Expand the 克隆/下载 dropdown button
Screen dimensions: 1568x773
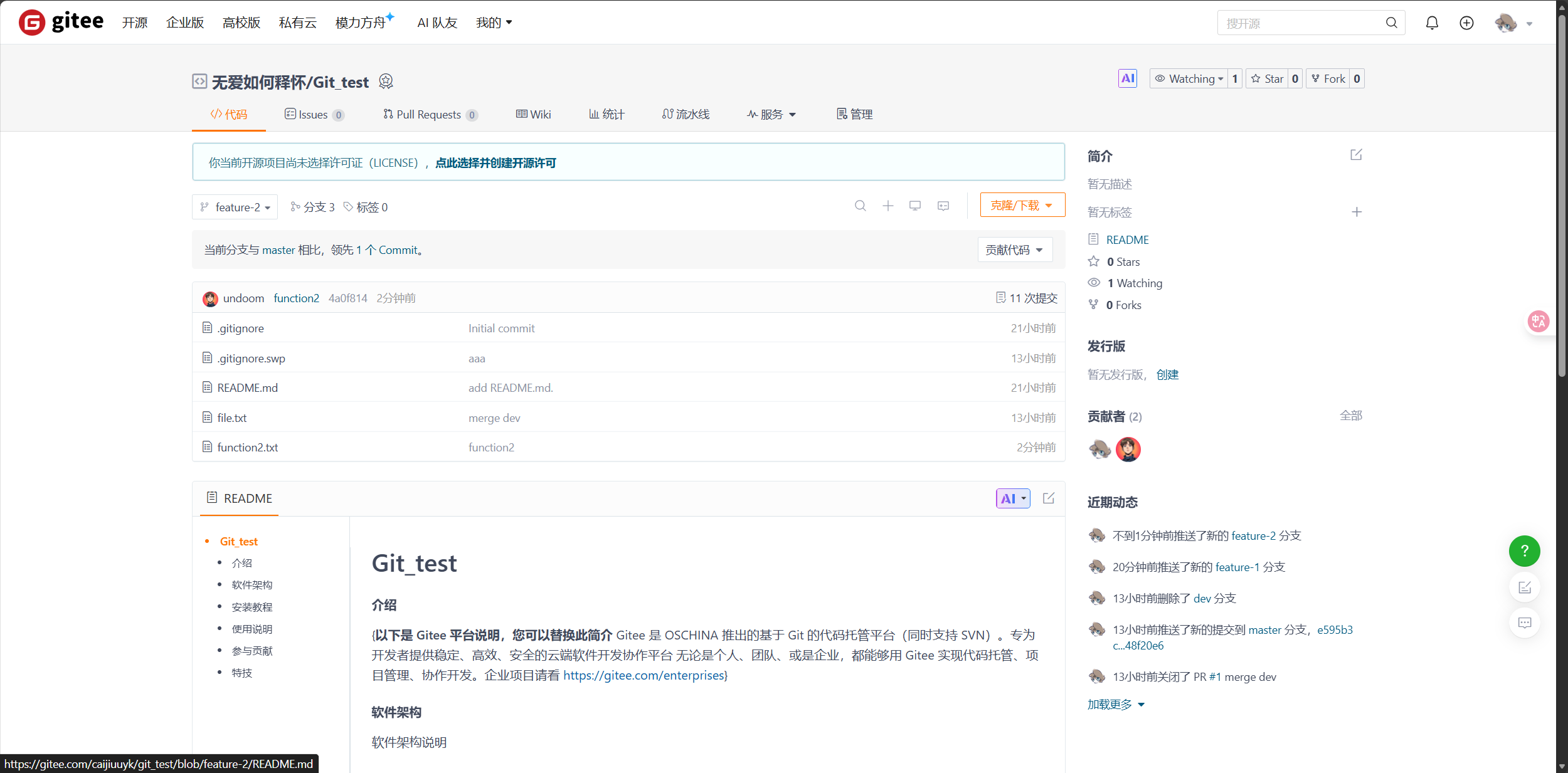click(1022, 205)
